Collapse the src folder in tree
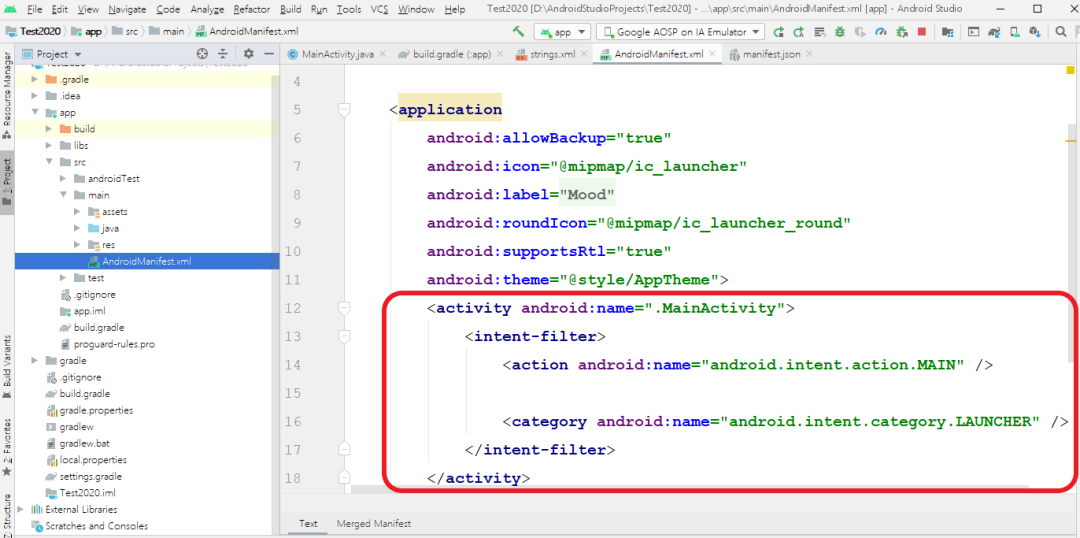The width and height of the screenshot is (1080, 538). (51, 162)
